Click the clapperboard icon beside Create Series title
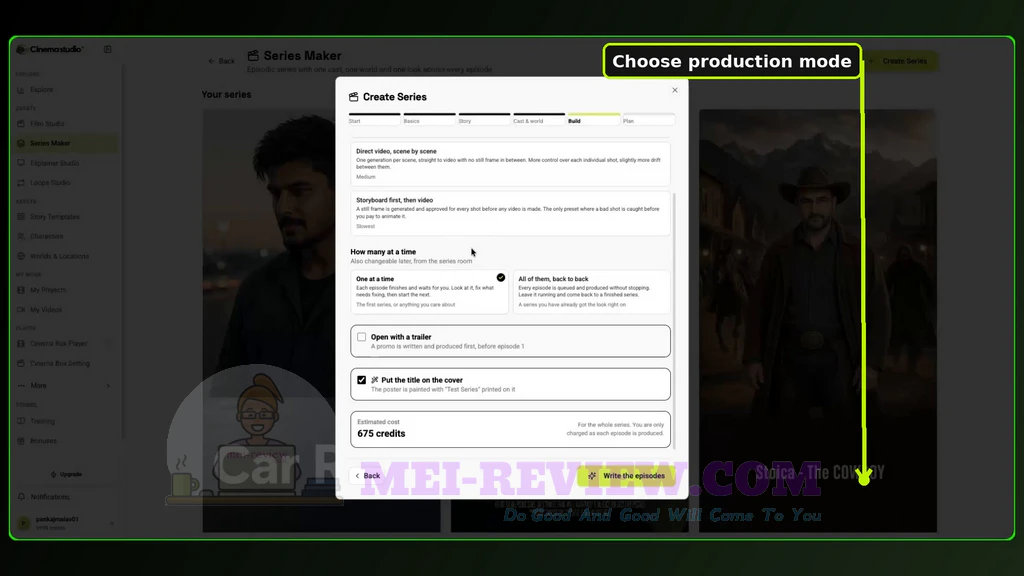This screenshot has width=1024, height=576. [353, 97]
